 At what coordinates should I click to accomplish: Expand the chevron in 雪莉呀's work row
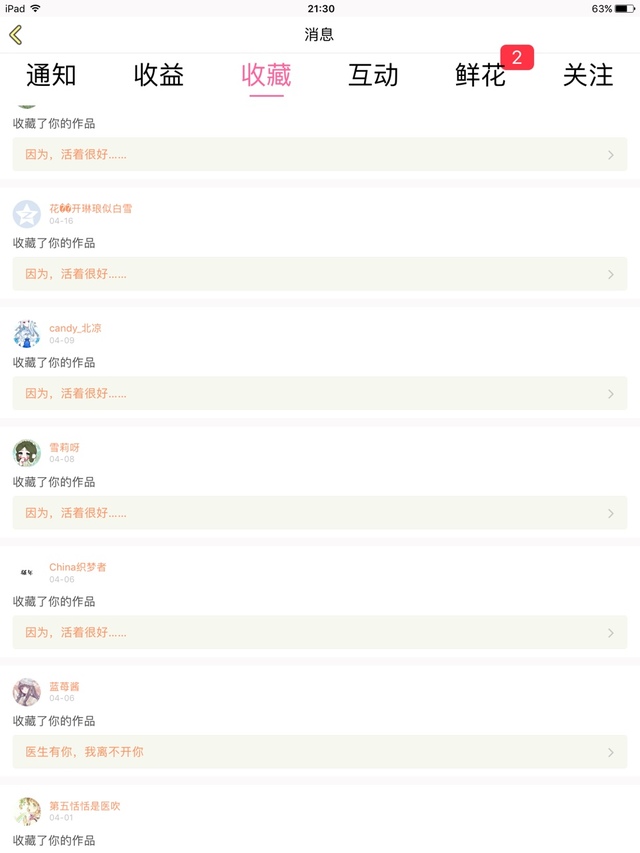coord(611,513)
